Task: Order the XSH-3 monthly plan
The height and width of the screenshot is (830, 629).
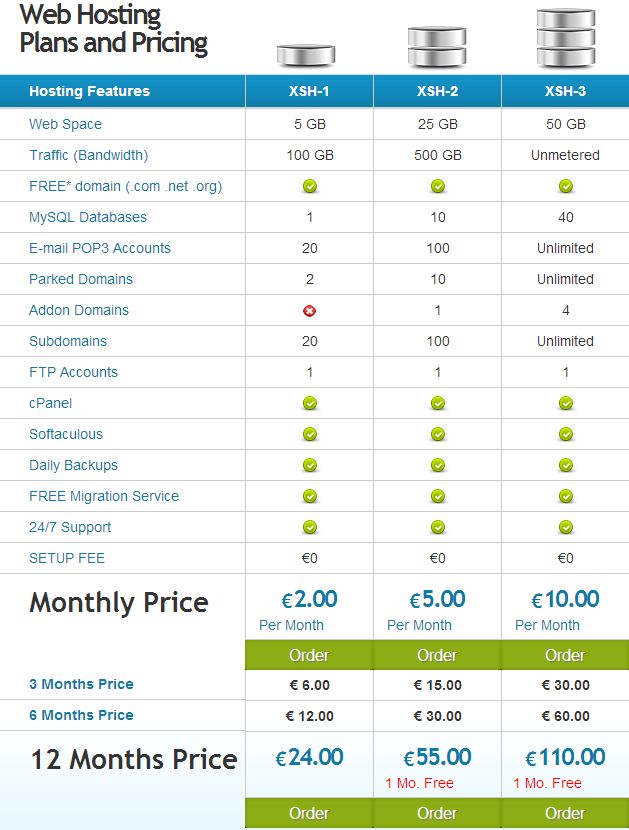Action: point(565,655)
